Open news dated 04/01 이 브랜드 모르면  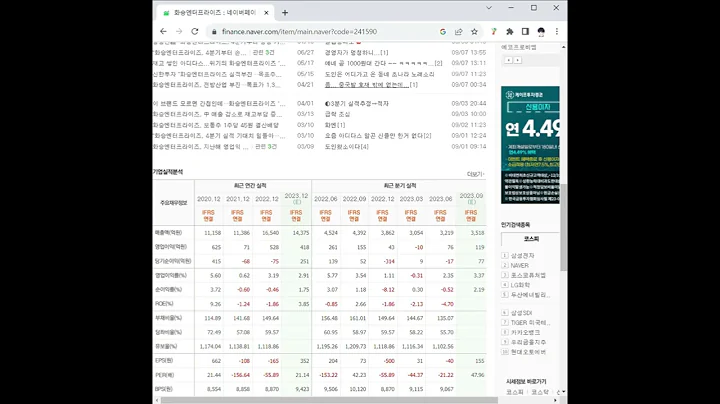219,104
